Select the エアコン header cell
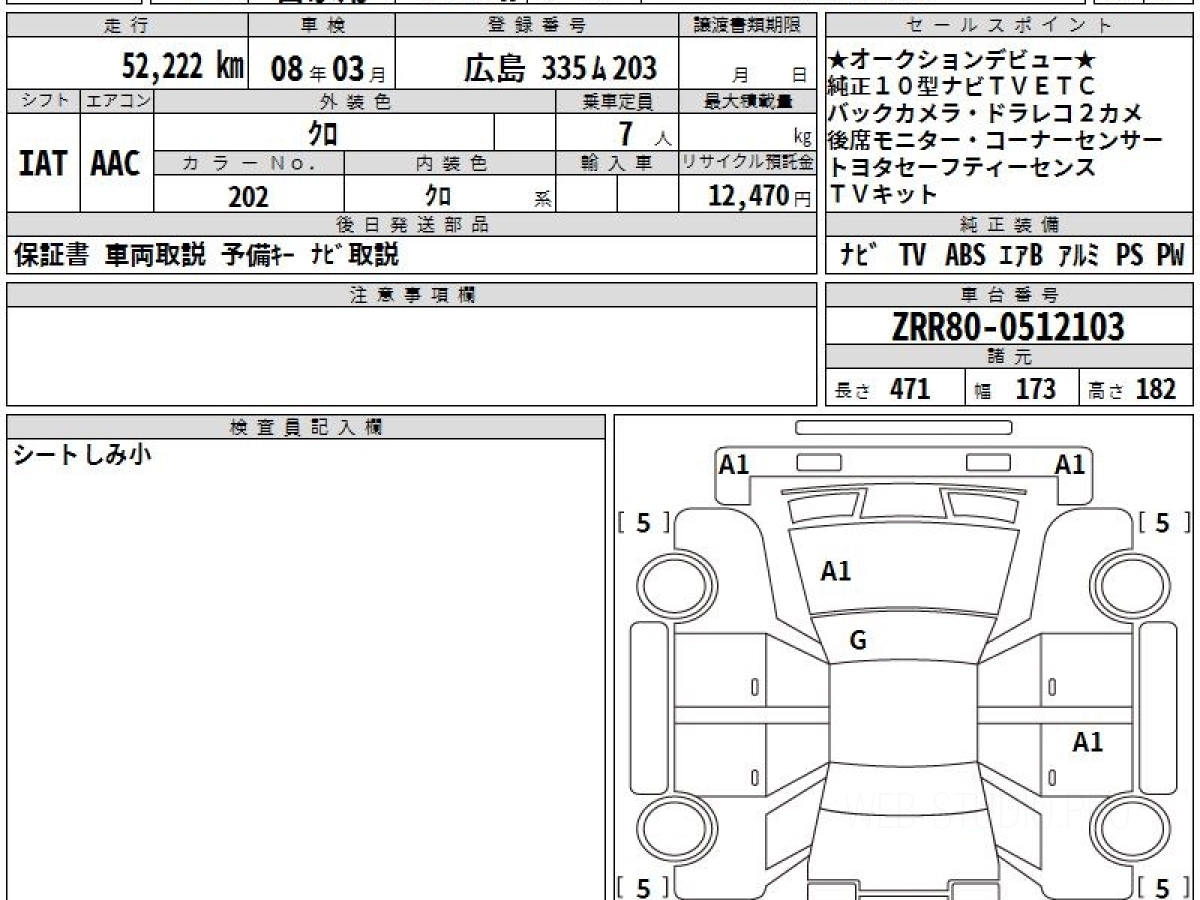Image resolution: width=1200 pixels, height=900 pixels. tap(116, 101)
